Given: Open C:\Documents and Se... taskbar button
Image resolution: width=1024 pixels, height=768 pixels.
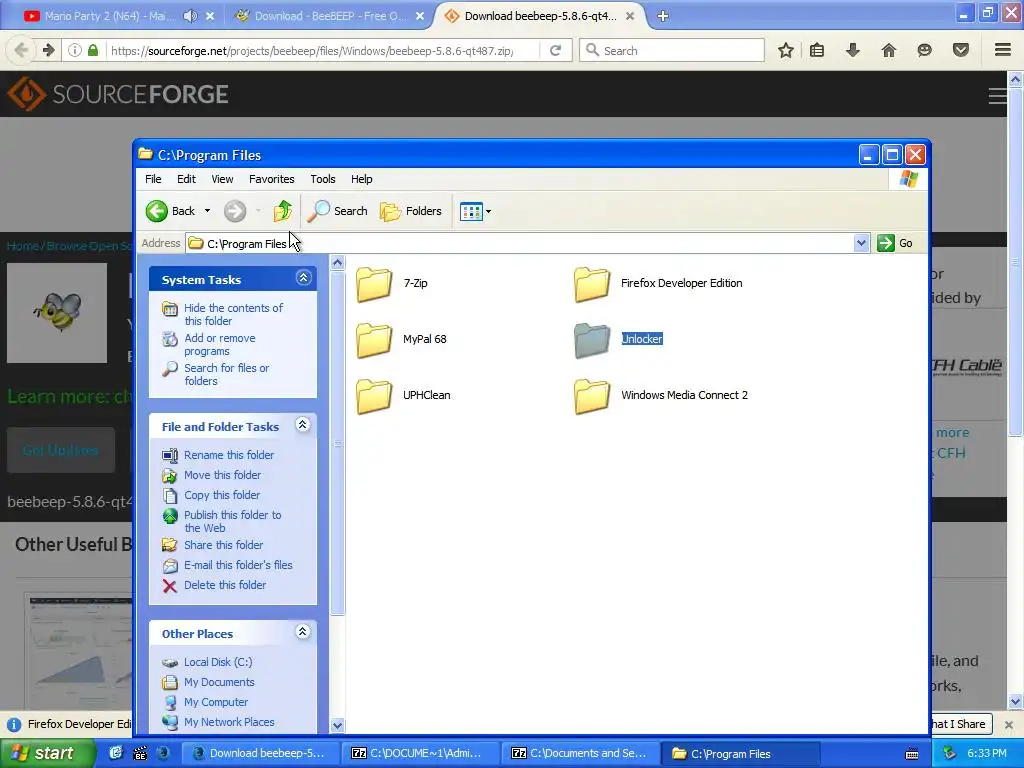Looking at the screenshot, I should (581, 754).
